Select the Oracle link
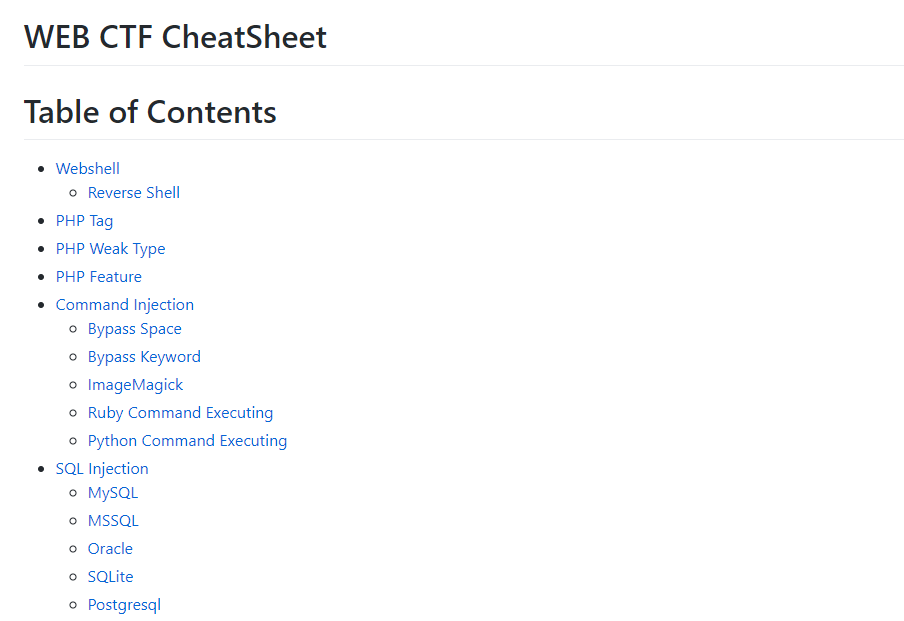Image resolution: width=904 pixels, height=621 pixels. click(110, 549)
